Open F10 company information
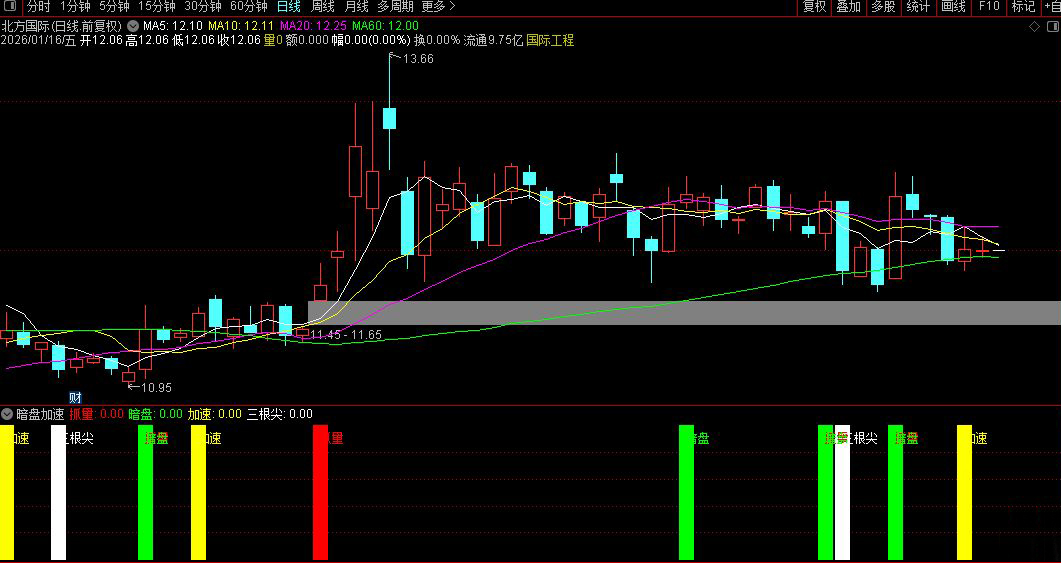This screenshot has width=1061, height=563. (x=988, y=7)
